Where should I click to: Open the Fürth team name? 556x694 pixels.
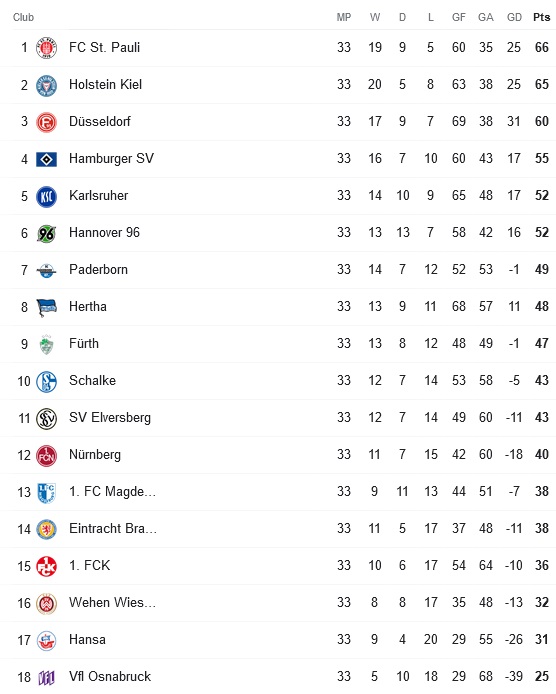coord(84,343)
